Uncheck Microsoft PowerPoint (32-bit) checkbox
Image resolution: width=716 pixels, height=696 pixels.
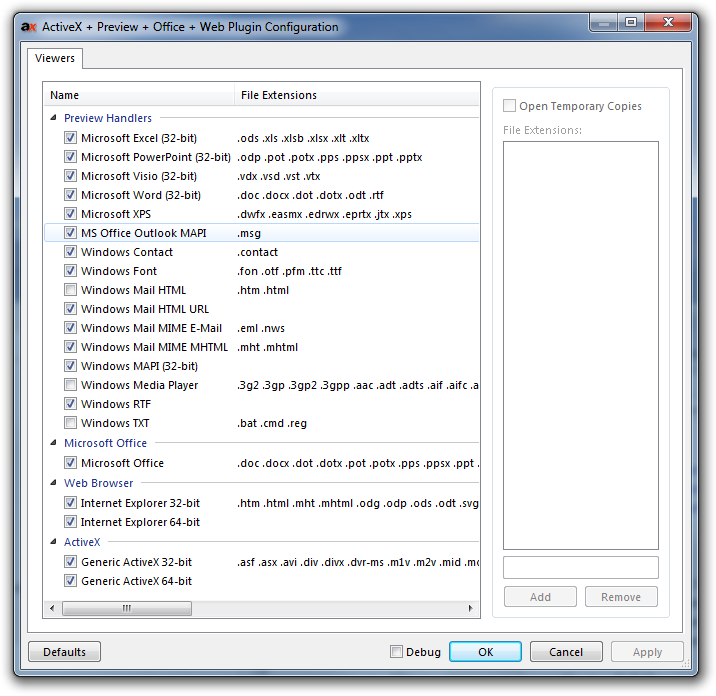70,157
